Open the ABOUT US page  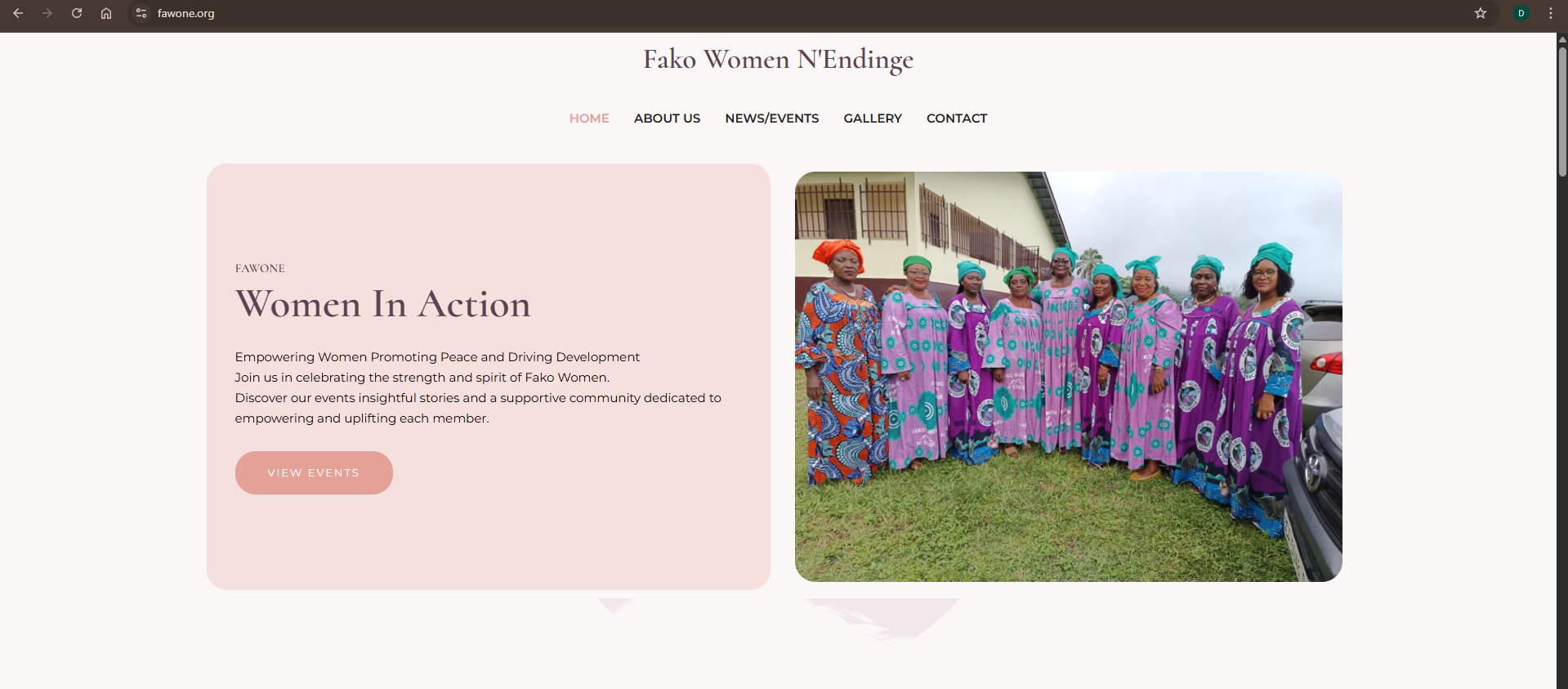click(x=667, y=119)
